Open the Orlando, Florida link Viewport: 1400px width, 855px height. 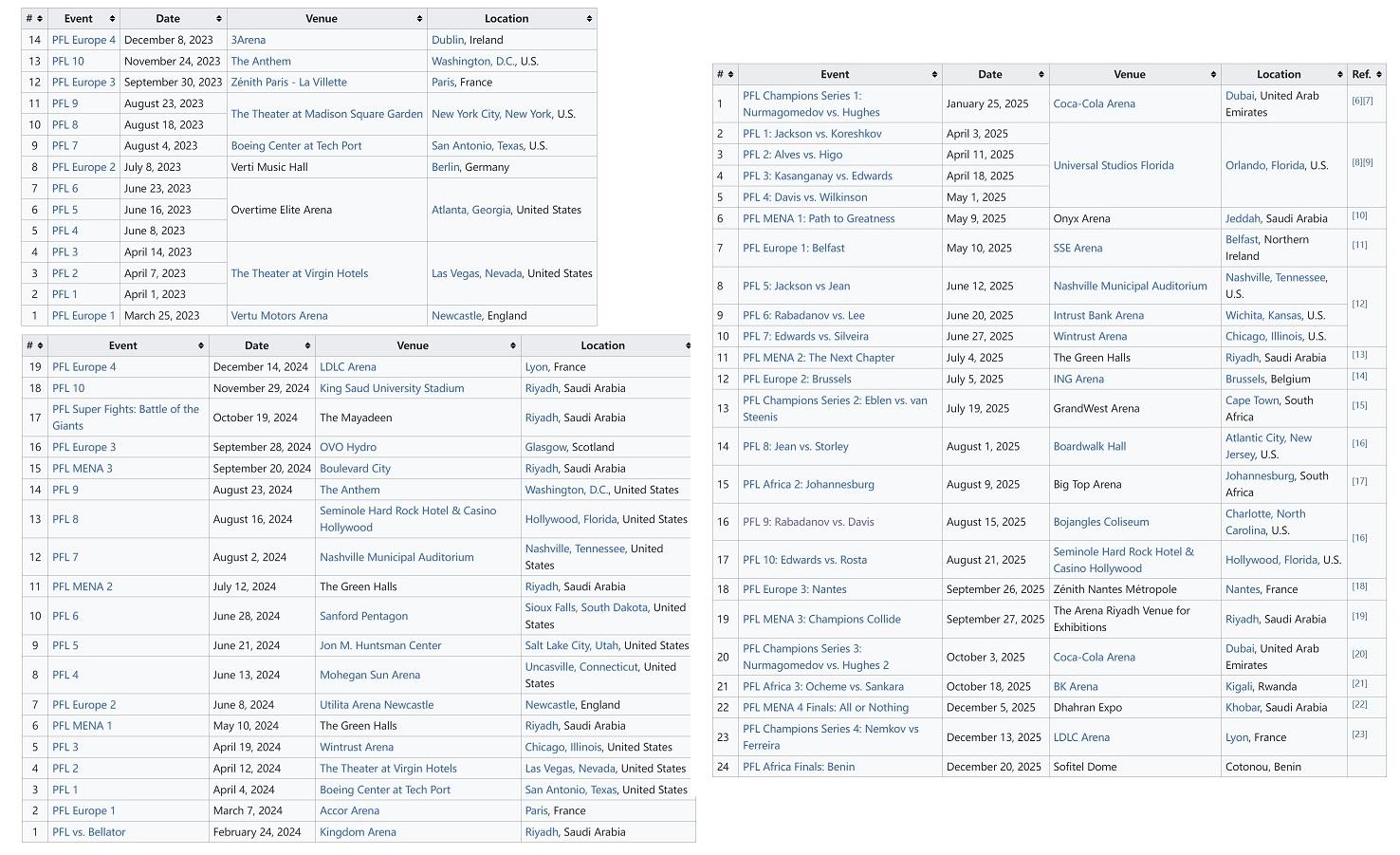pos(1265,165)
